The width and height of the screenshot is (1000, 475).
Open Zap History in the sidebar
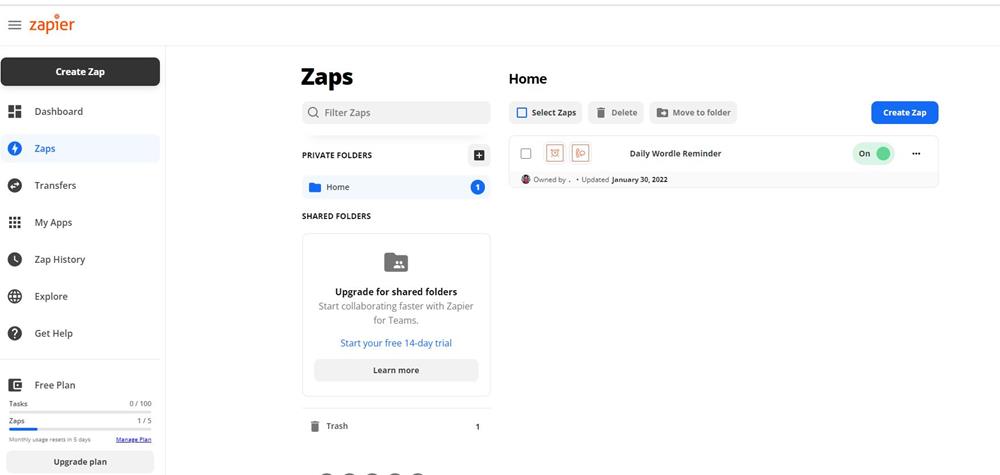tap(80, 259)
